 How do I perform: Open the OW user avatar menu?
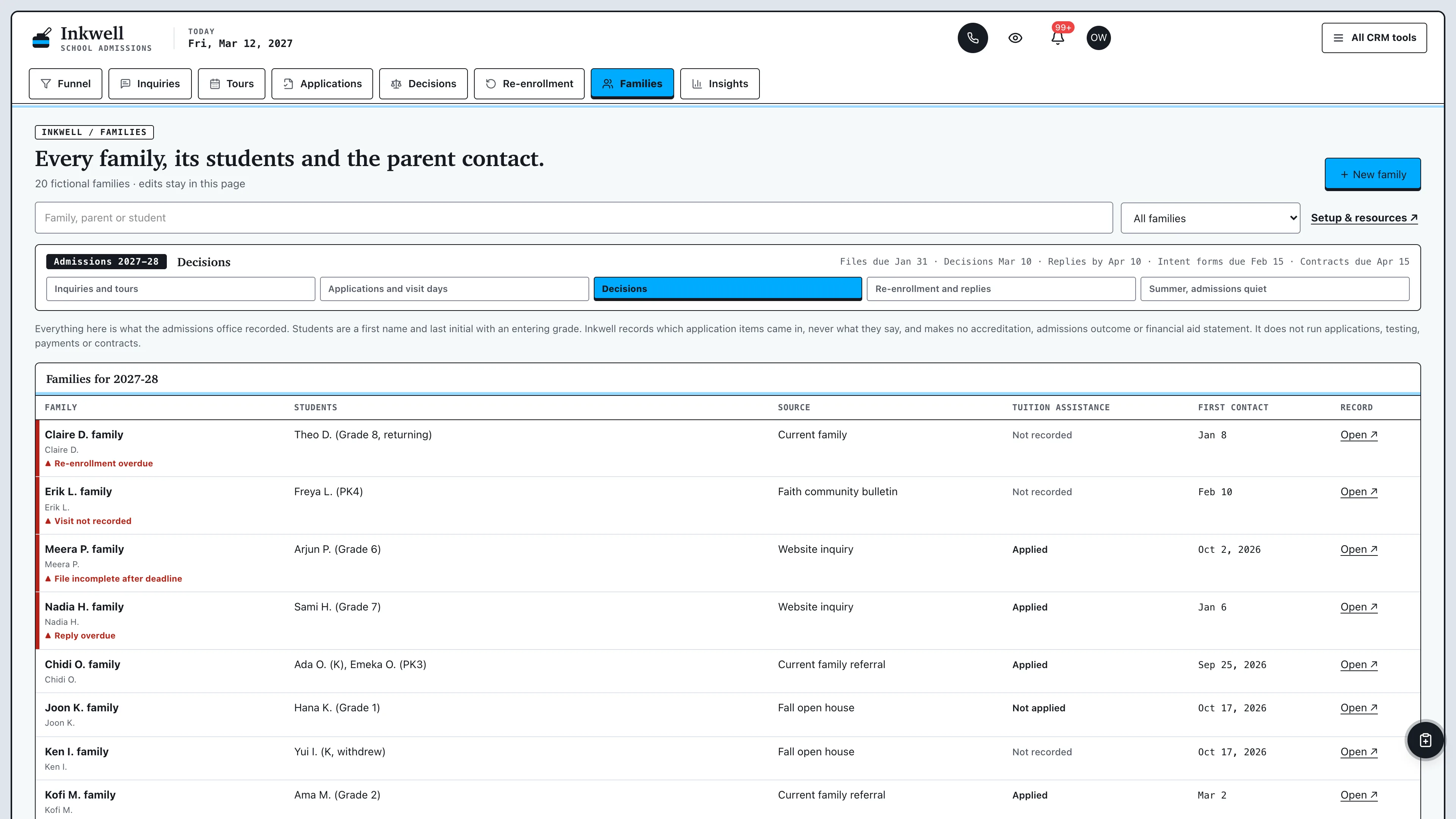pos(1098,38)
